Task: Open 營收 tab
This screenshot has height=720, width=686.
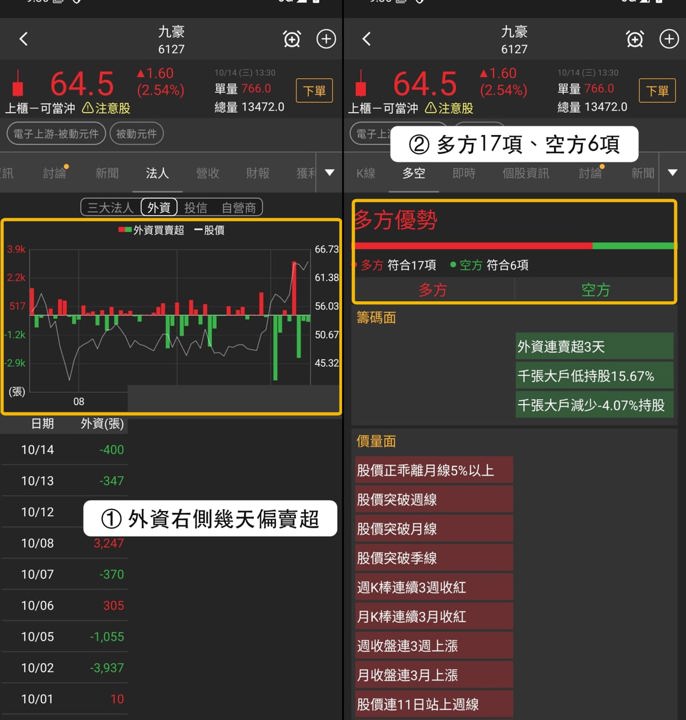Action: pos(208,173)
